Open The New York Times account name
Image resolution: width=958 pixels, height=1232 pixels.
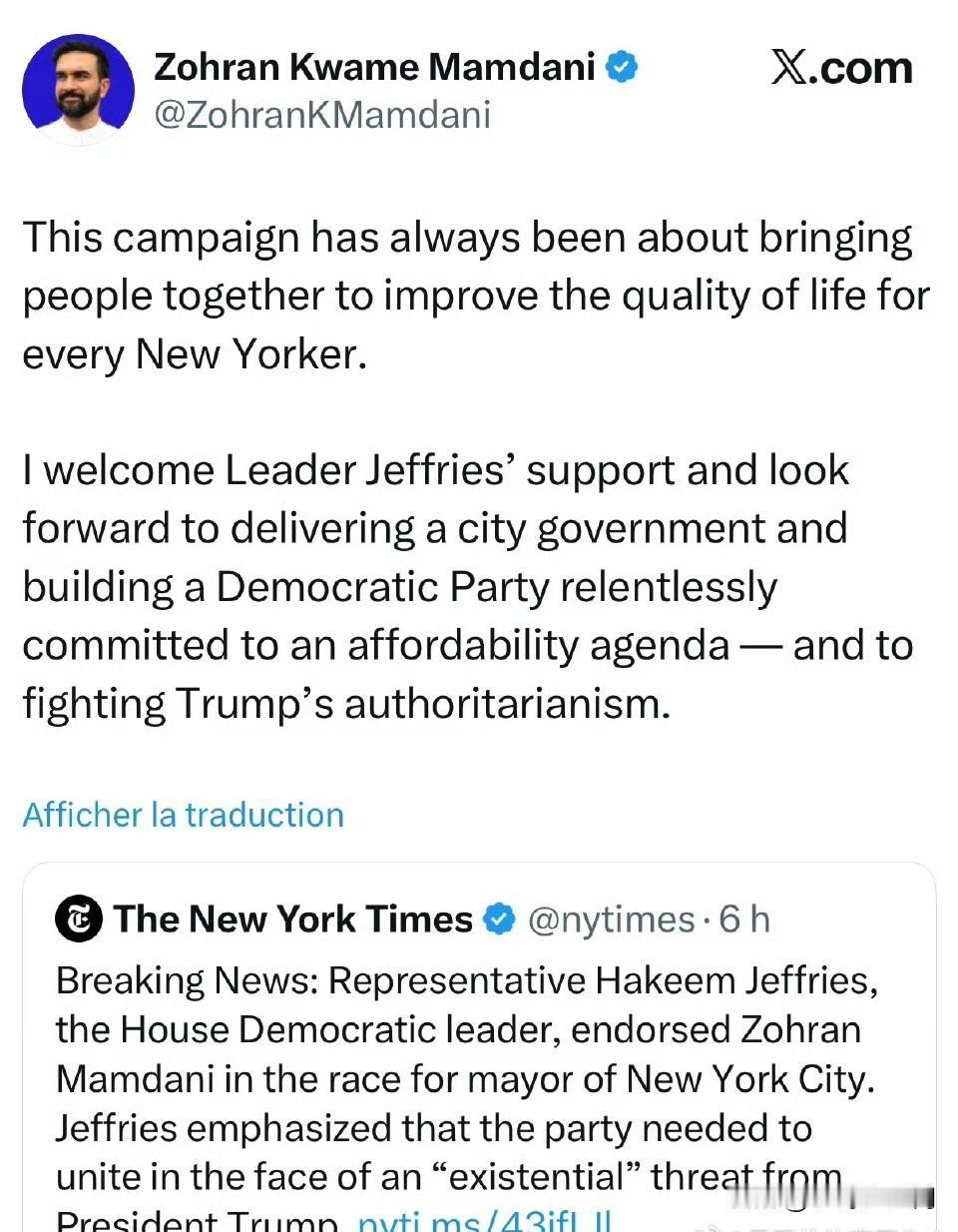click(x=292, y=920)
